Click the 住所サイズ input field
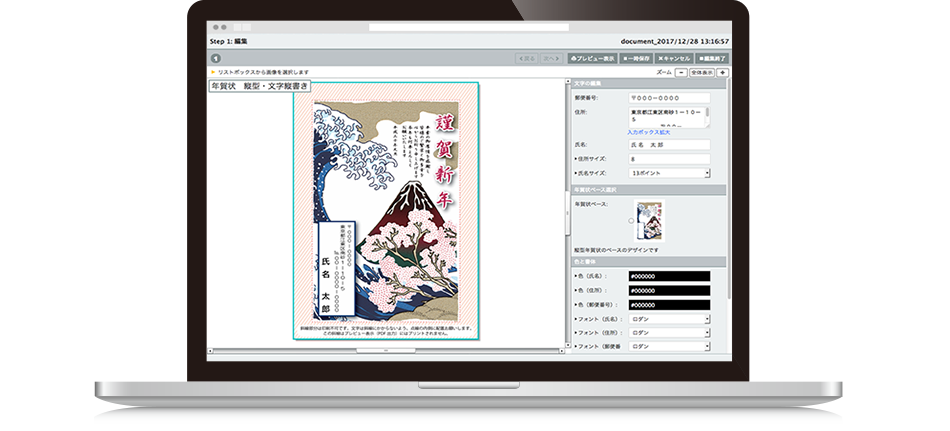This screenshot has width=950, height=431. click(x=669, y=159)
